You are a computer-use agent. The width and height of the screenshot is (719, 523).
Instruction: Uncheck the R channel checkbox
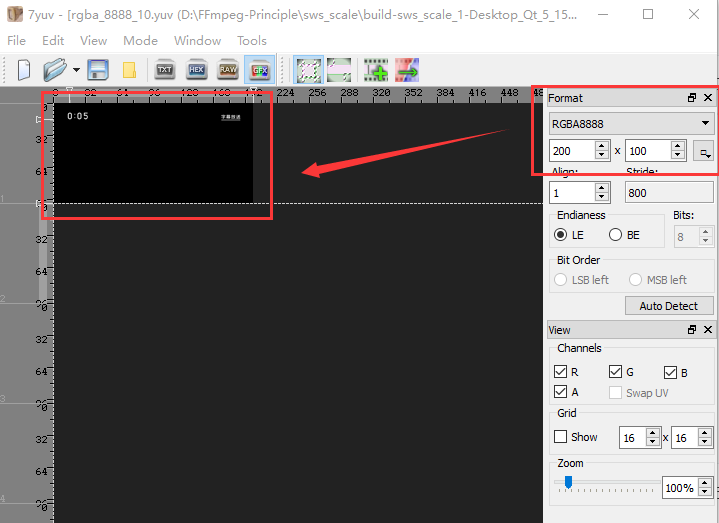561,372
